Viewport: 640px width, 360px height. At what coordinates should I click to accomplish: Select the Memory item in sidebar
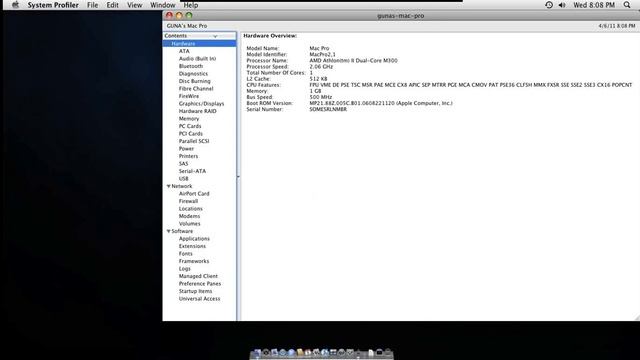coord(189,119)
